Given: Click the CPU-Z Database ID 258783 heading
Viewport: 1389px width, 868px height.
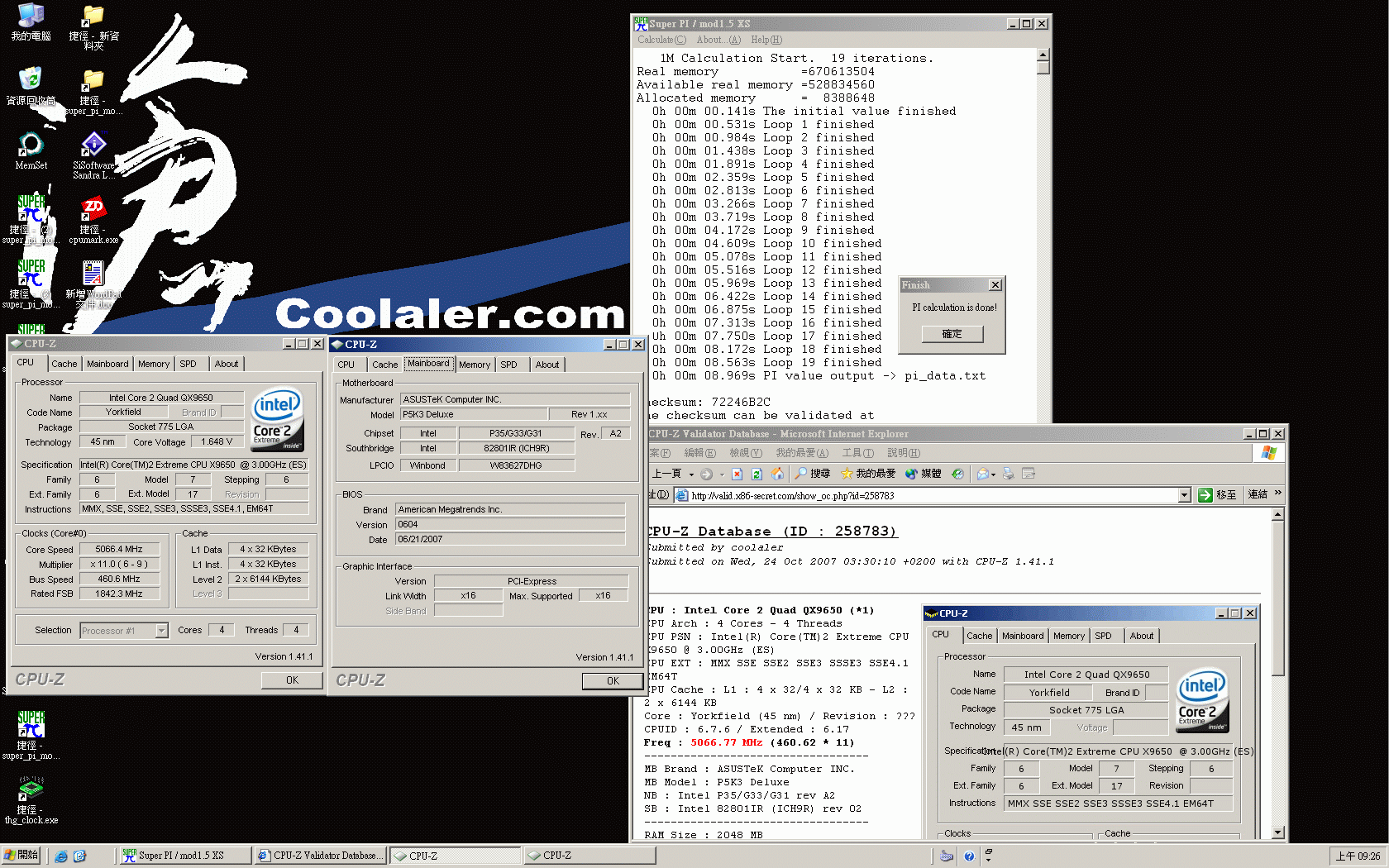Looking at the screenshot, I should click(x=771, y=531).
